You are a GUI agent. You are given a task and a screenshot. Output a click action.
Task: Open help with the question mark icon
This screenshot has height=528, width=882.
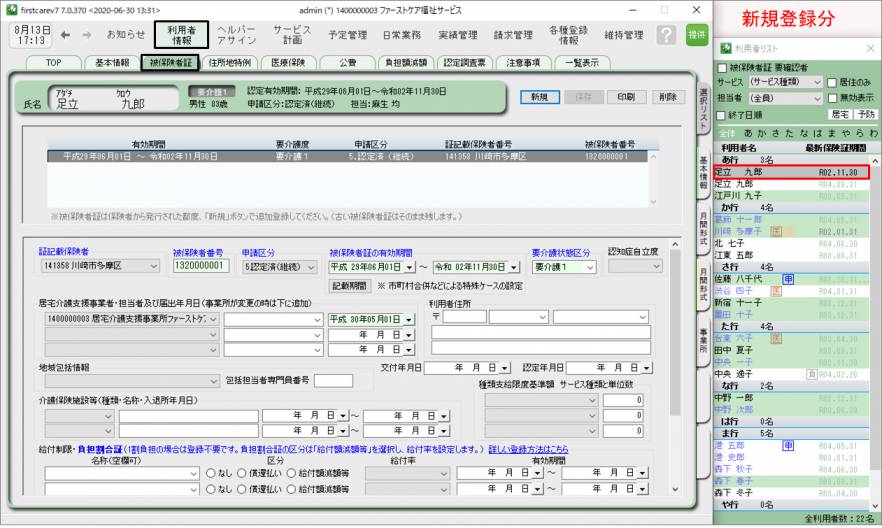[x=667, y=35]
